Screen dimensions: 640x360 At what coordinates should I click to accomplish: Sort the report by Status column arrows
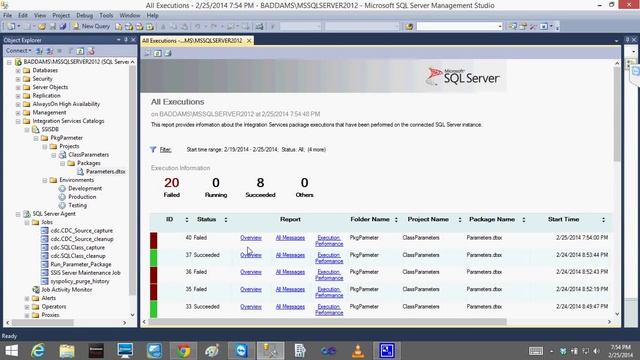click(226, 220)
